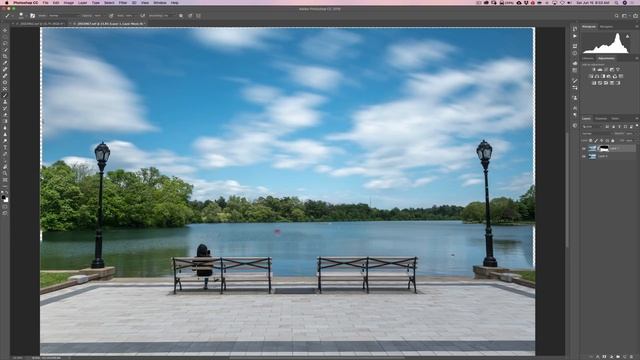Toggle Quick Mask mode below the color swatches
640x360 pixels.
click(5, 207)
